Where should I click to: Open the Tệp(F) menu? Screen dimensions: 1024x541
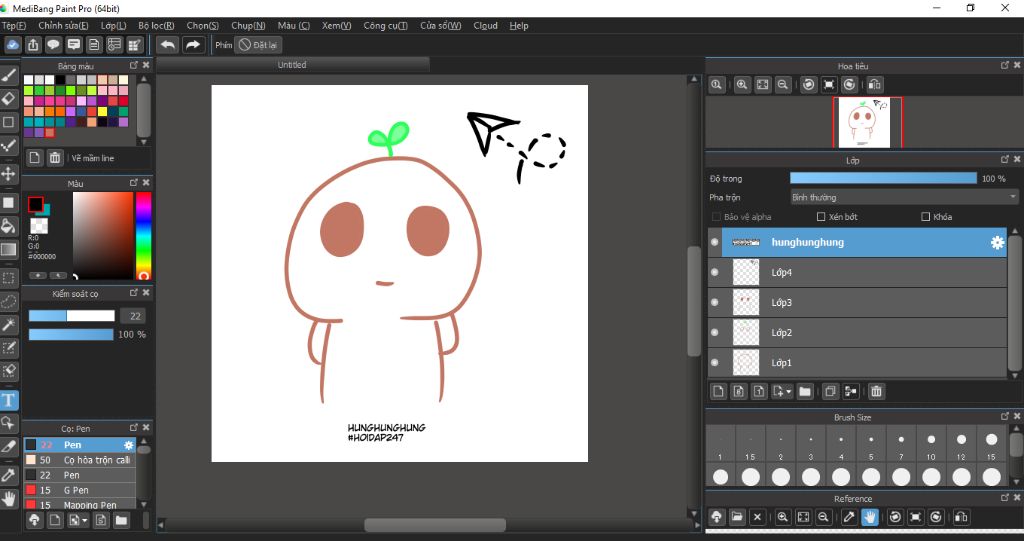[x=13, y=25]
